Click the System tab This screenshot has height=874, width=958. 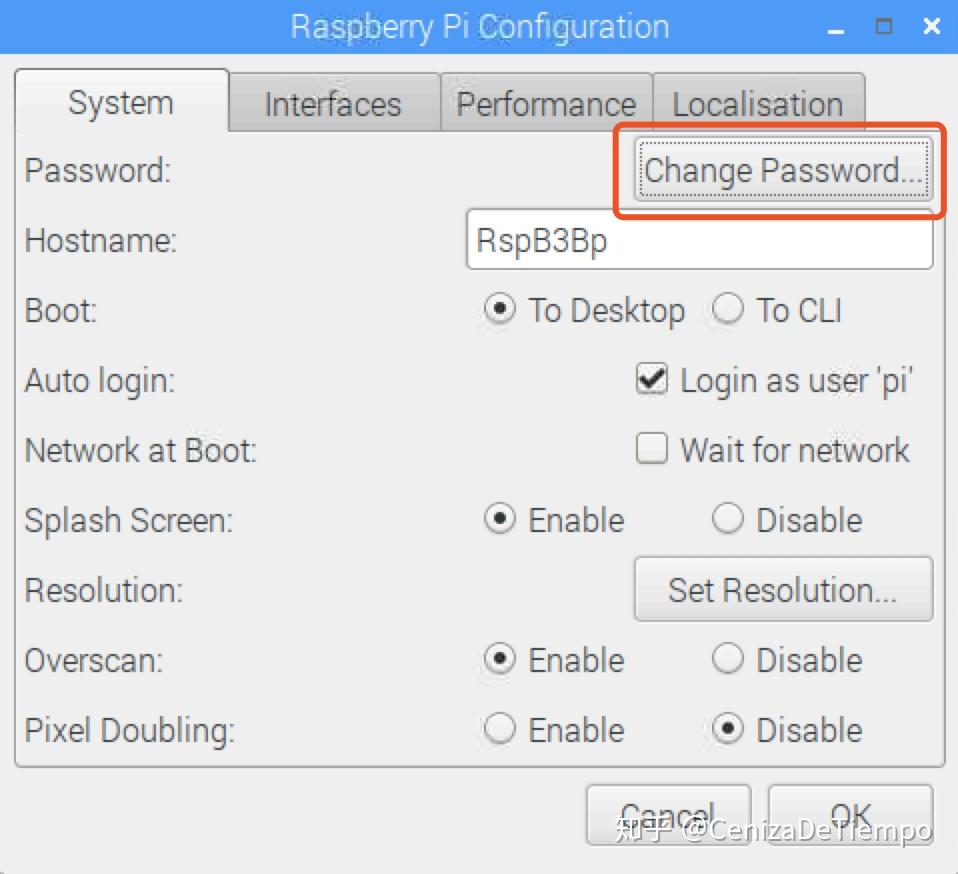coord(121,102)
